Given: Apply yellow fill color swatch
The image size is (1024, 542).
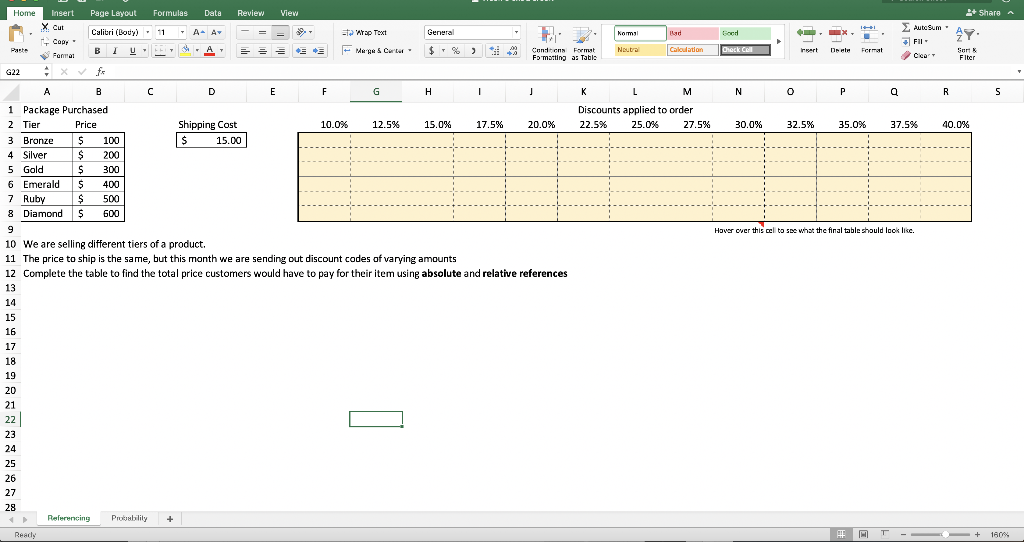Looking at the screenshot, I should [x=185, y=50].
